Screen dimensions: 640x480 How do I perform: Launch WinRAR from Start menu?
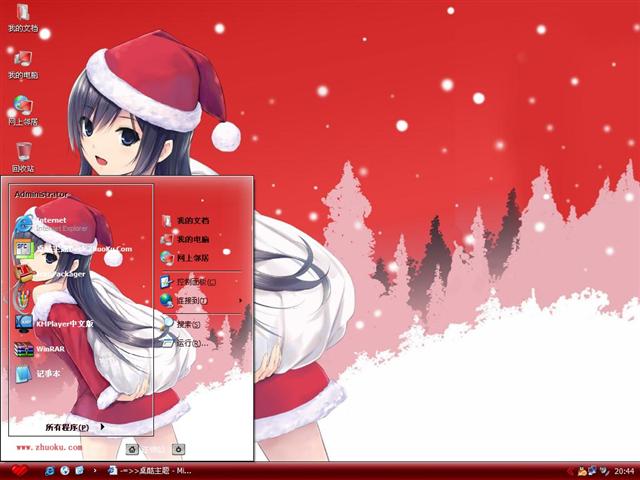coord(40,349)
